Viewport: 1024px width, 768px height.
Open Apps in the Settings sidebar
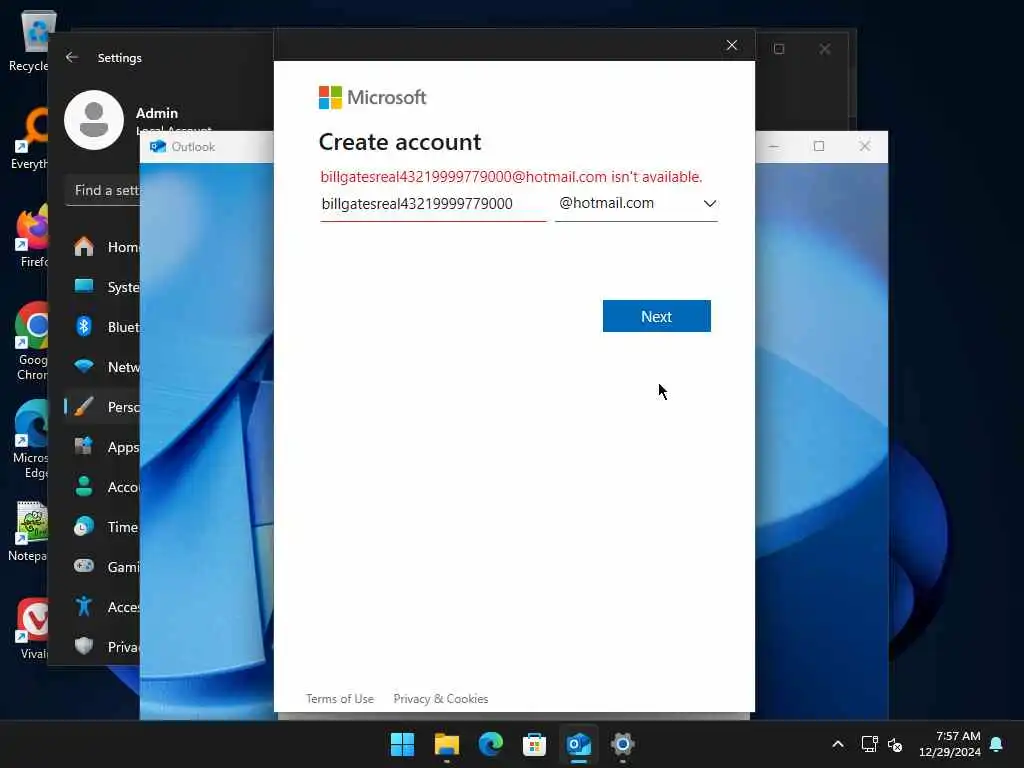click(x=103, y=447)
